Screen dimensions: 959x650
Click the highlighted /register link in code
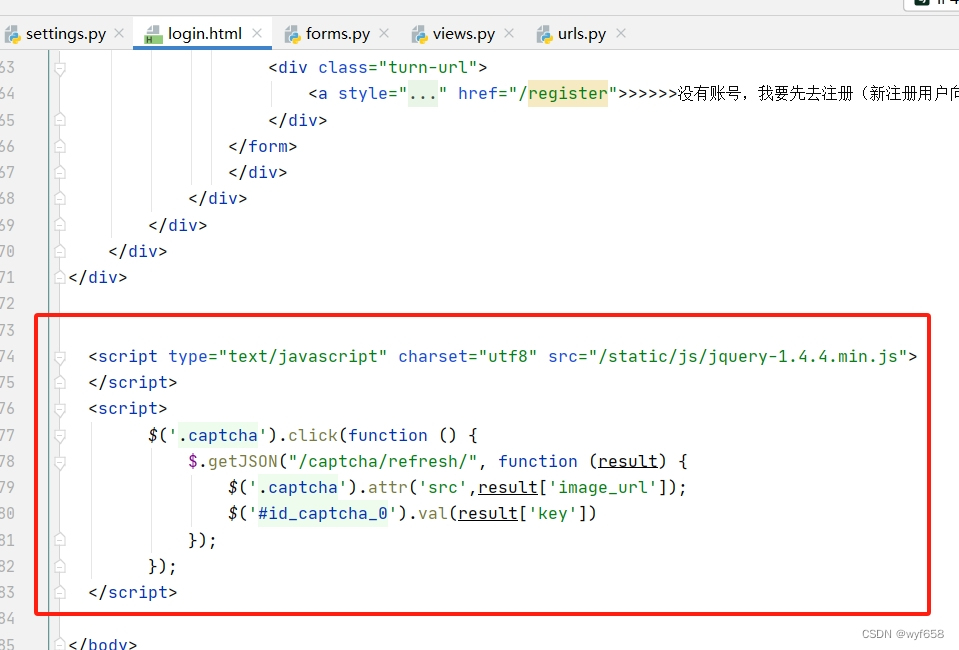pos(567,93)
